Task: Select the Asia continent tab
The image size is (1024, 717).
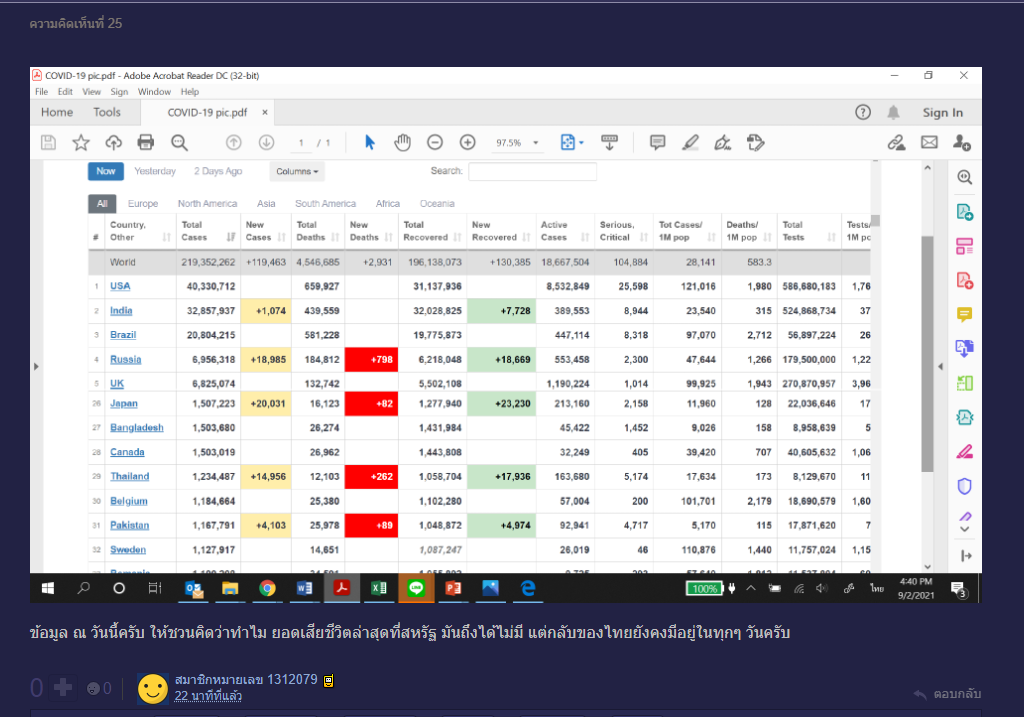Action: (x=266, y=204)
